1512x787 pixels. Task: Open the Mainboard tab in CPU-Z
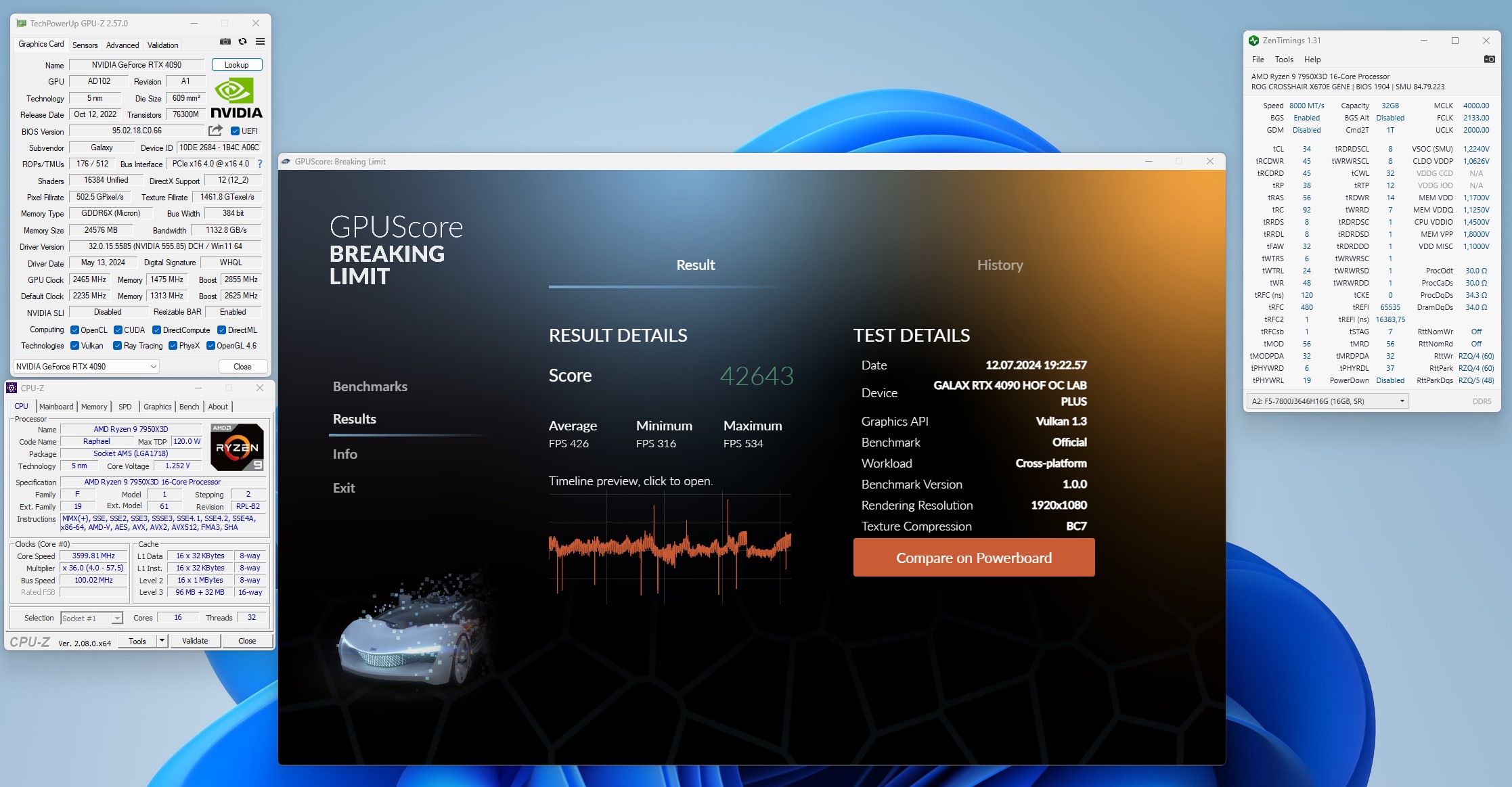pos(56,407)
